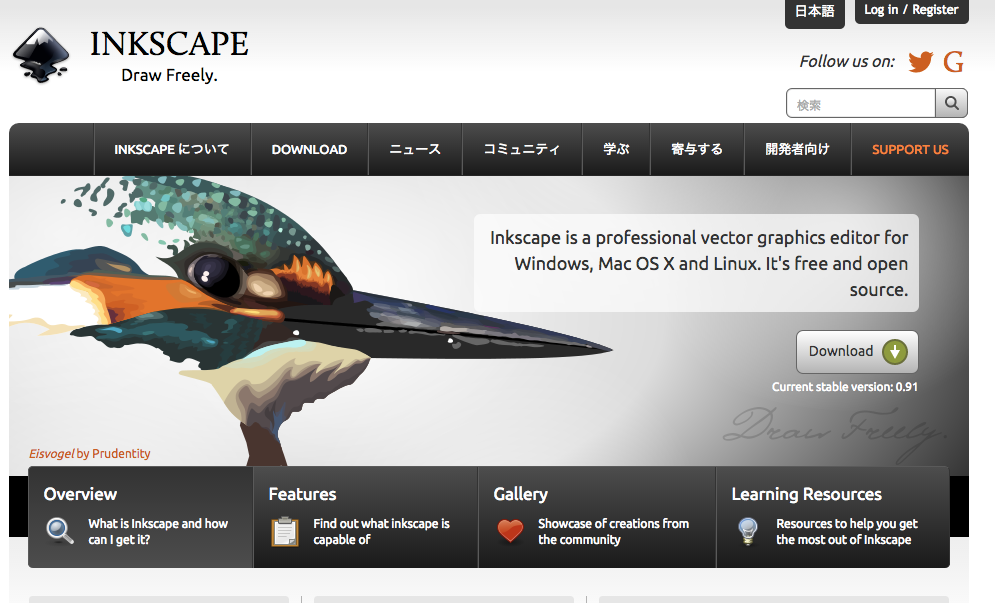
Task: Click the green download arrow icon
Action: (x=895, y=352)
